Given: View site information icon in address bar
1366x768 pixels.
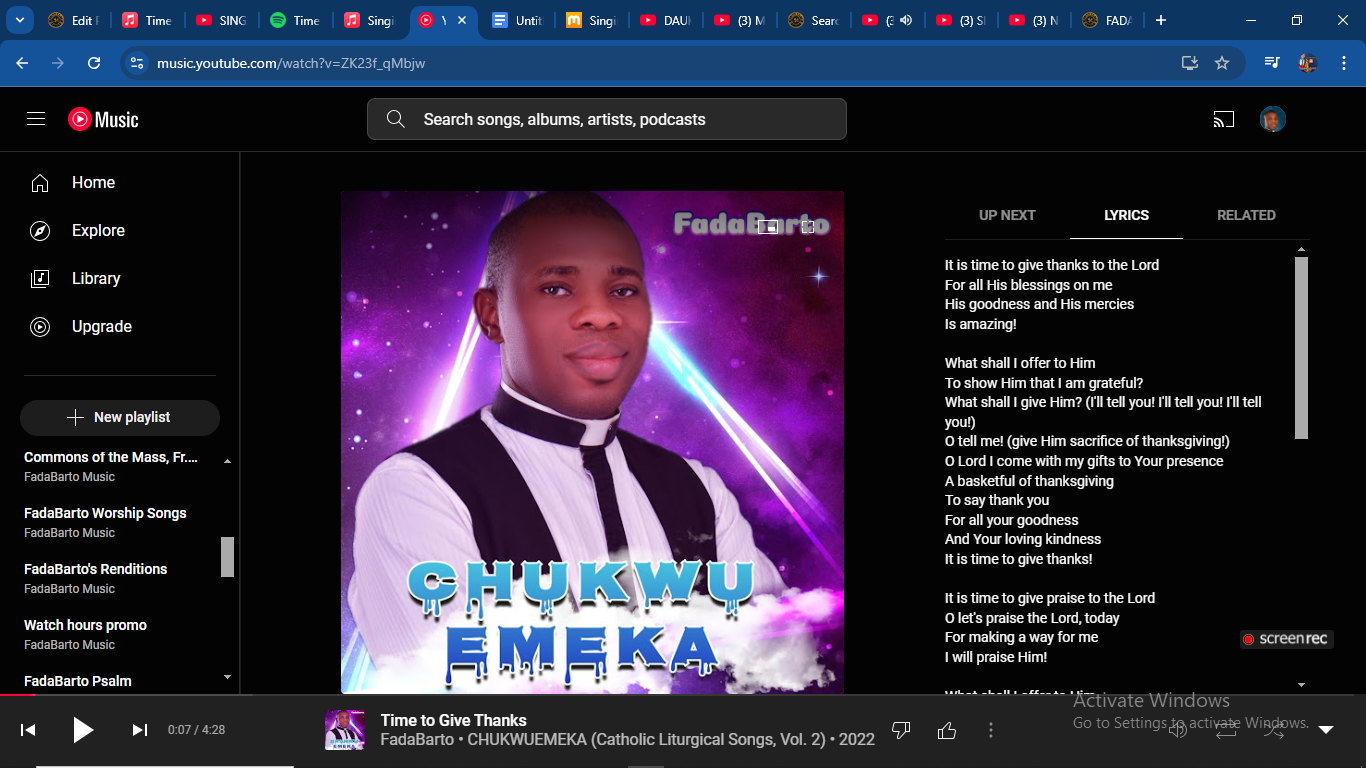Looking at the screenshot, I should (138, 63).
